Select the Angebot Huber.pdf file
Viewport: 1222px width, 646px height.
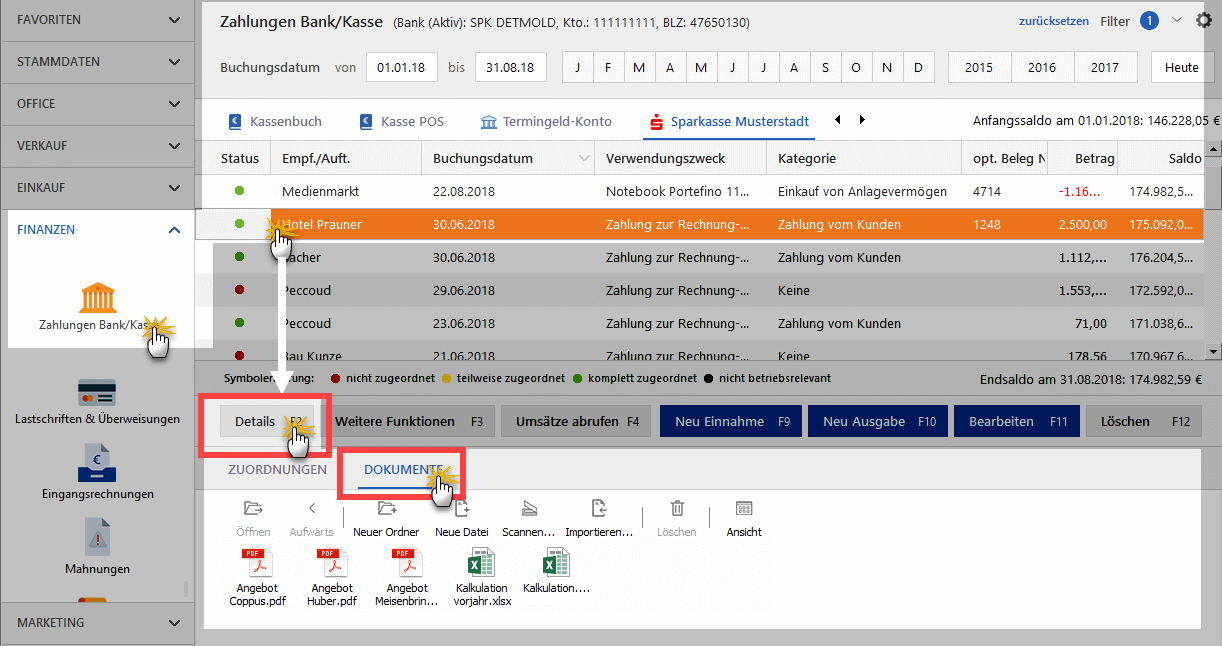(x=332, y=578)
